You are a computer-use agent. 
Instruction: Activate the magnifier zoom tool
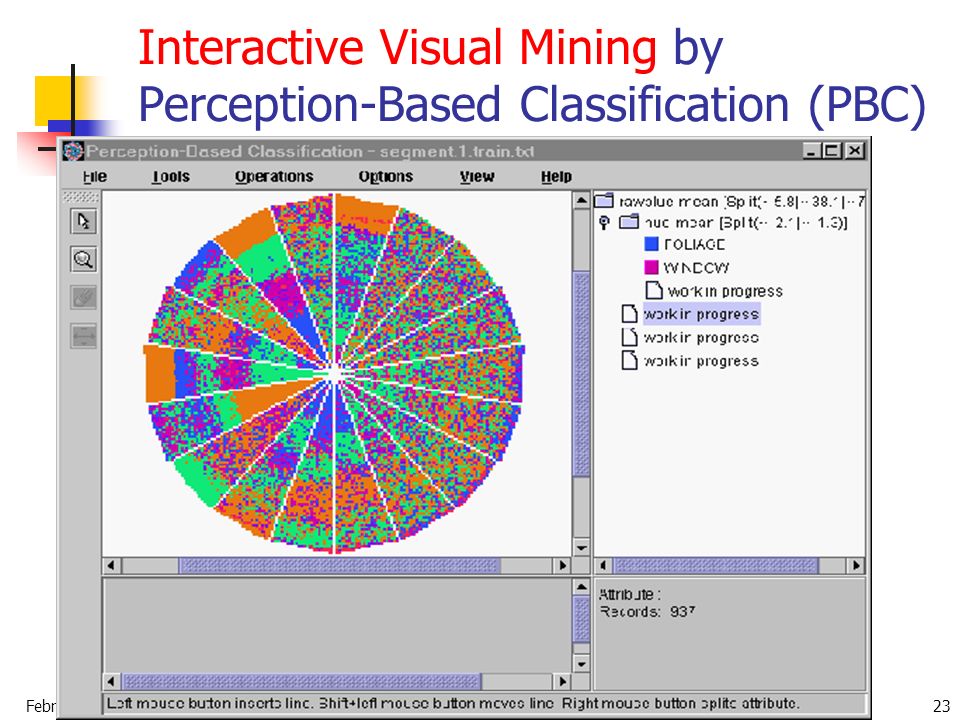(83, 259)
